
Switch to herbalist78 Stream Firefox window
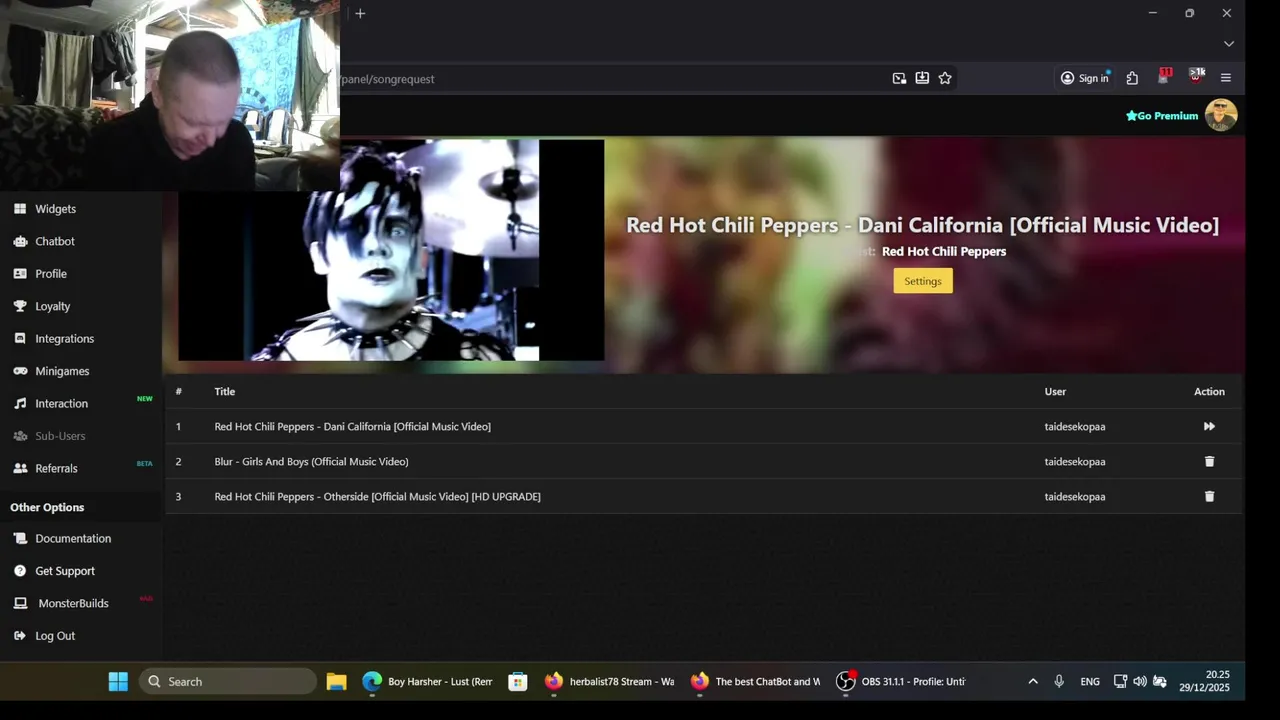tap(609, 681)
